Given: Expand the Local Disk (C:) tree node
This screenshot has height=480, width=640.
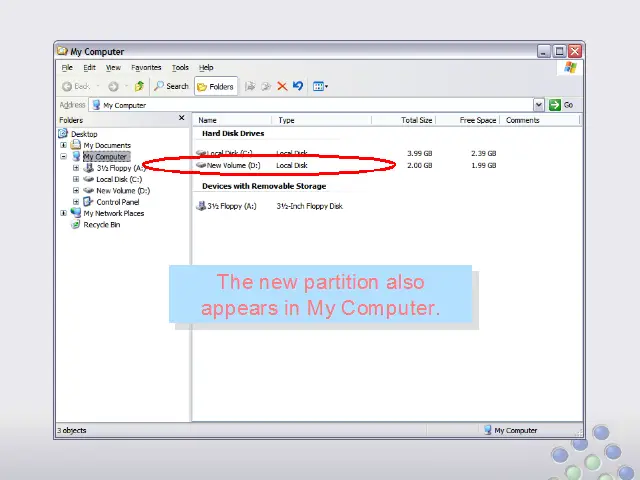Looking at the screenshot, I should point(76,179).
